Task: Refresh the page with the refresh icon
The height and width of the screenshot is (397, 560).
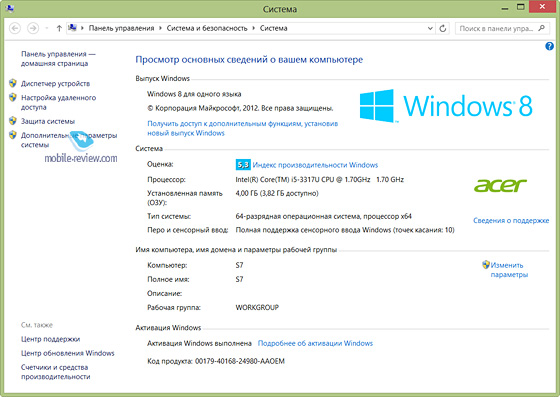Action: pyautogui.click(x=443, y=28)
